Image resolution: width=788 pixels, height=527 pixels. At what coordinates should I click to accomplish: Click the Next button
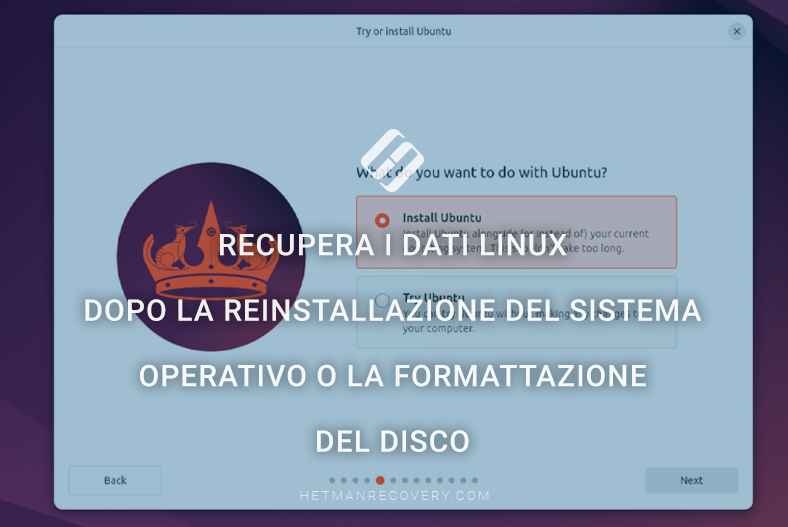692,480
